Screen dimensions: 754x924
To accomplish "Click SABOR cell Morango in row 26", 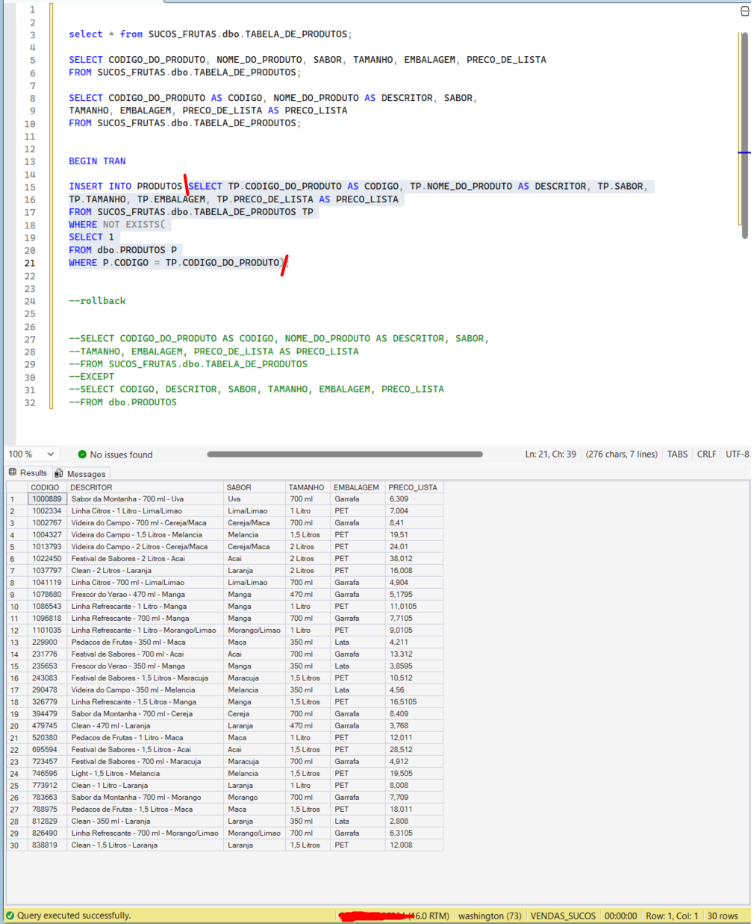I will [254, 797].
